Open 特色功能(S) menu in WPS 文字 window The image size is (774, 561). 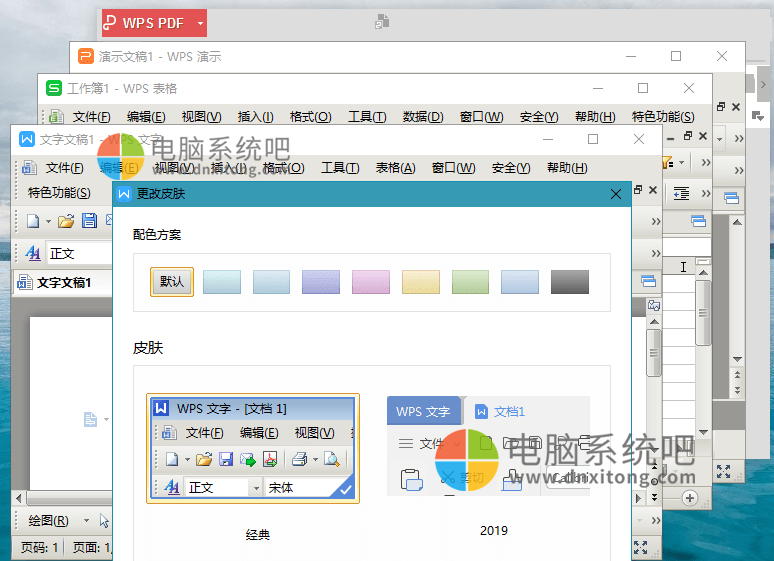(59, 193)
